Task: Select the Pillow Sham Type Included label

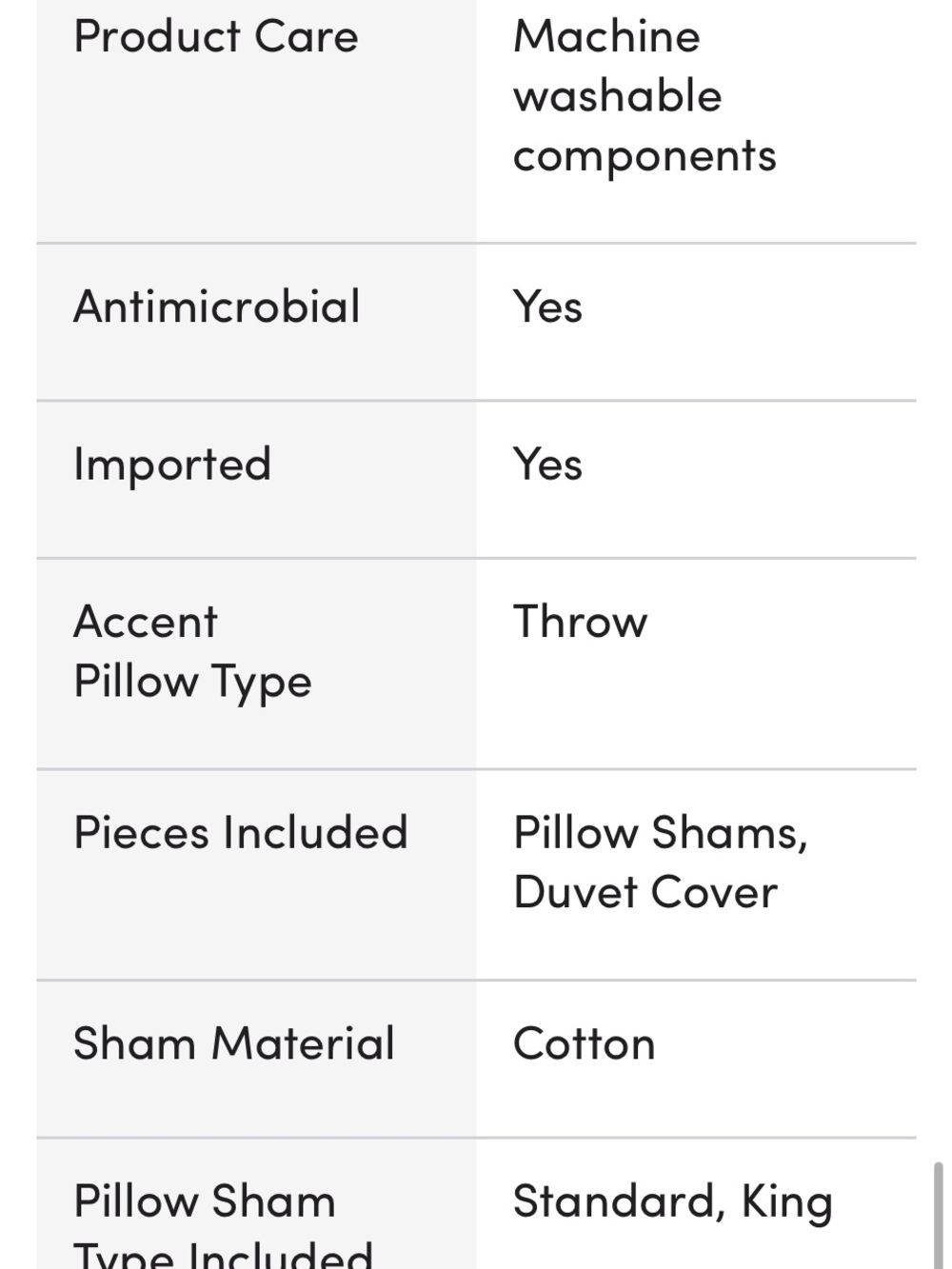Action: 224,1224
